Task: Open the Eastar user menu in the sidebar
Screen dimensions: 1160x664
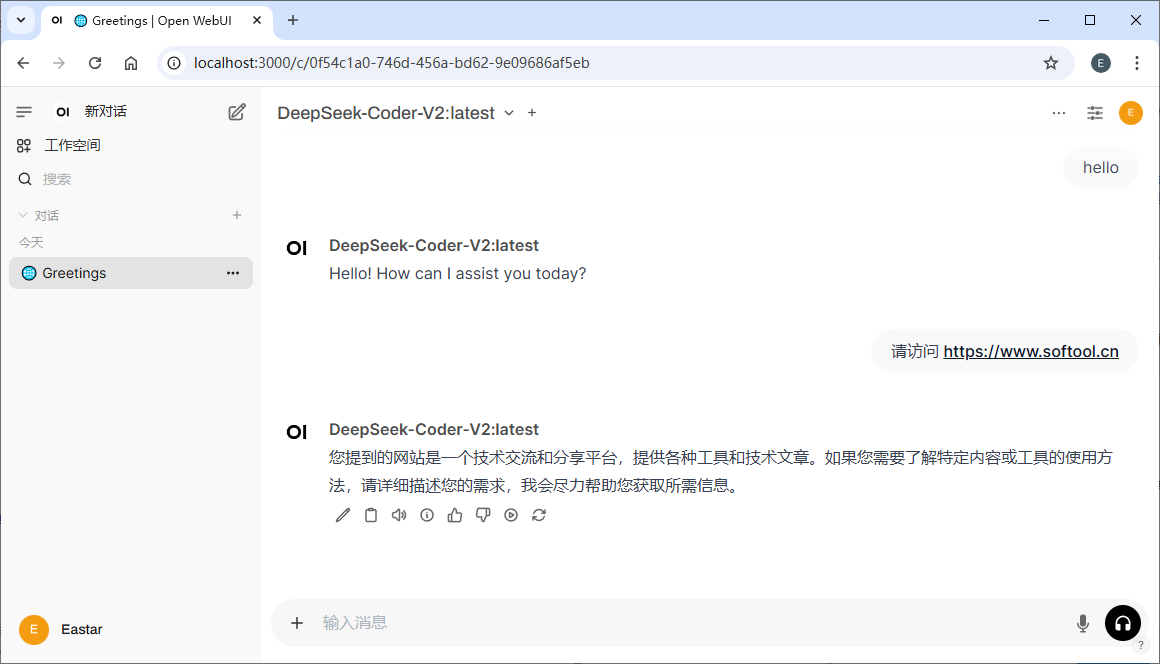Action: (61, 629)
